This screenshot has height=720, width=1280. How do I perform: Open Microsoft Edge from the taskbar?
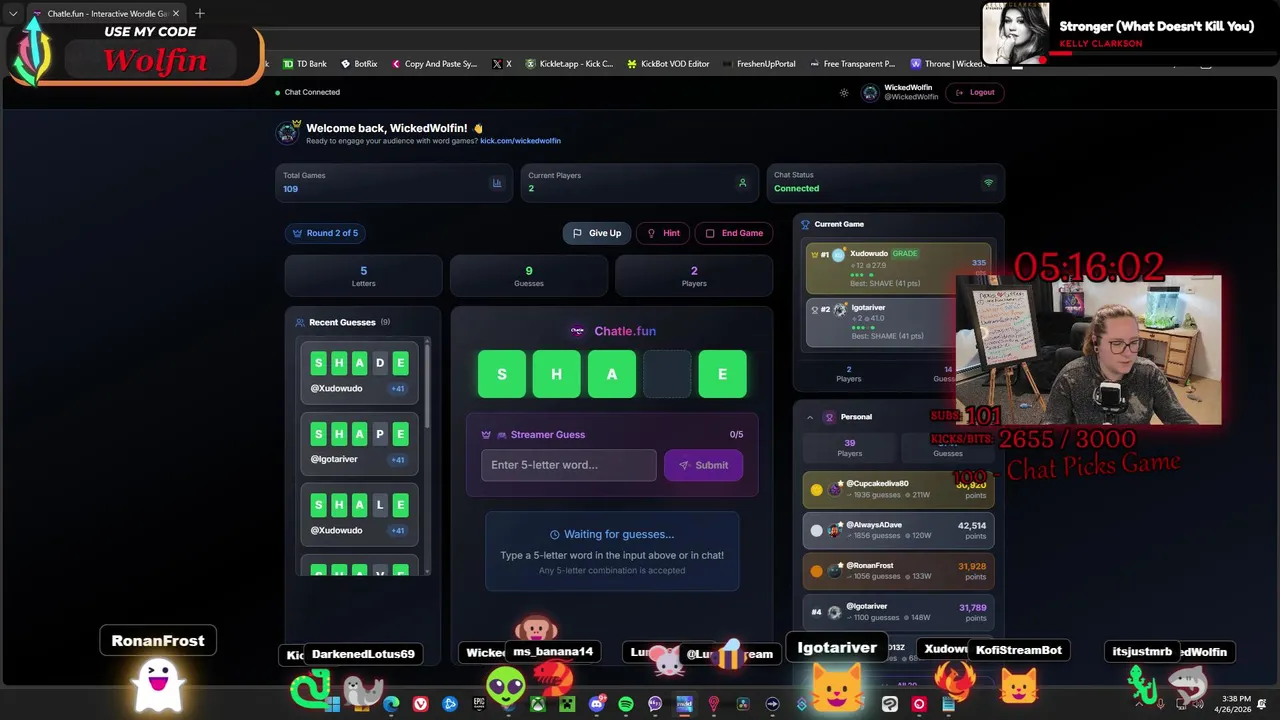(391, 704)
